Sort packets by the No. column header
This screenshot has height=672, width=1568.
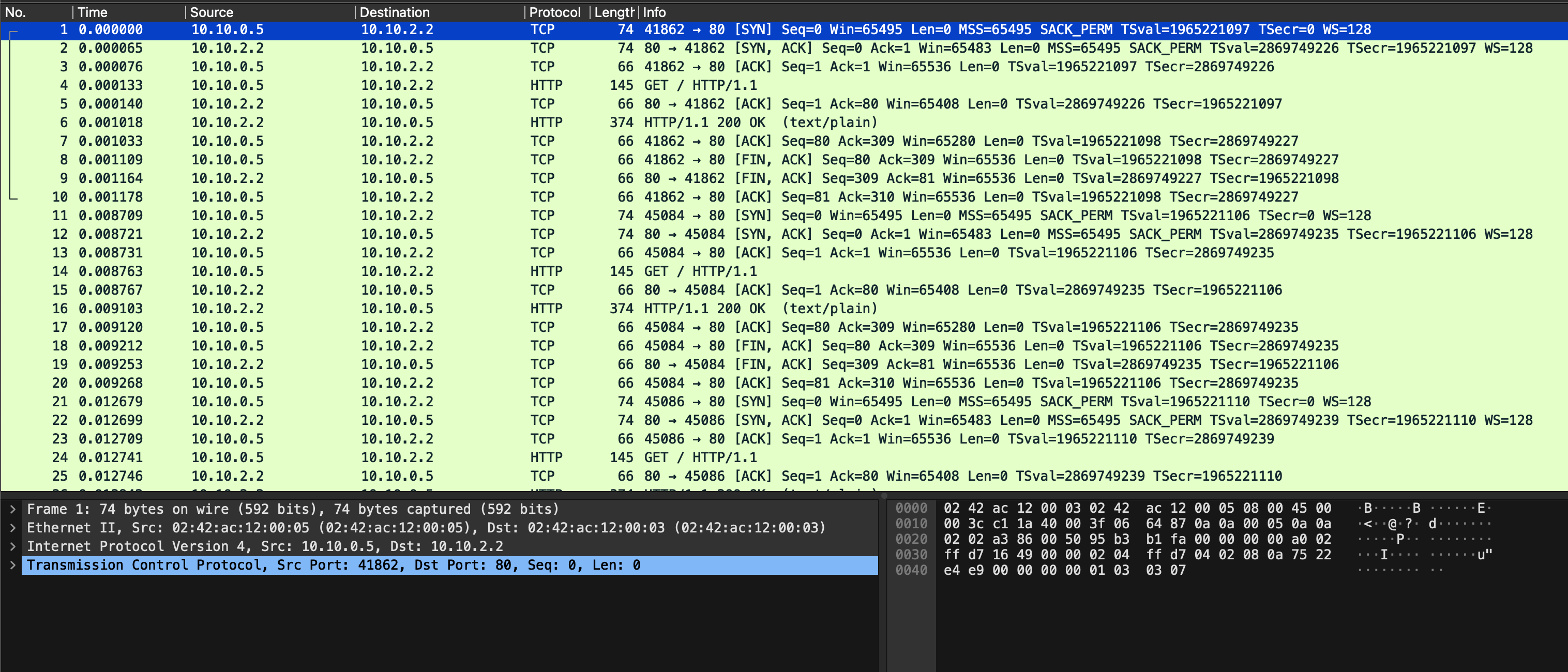click(16, 12)
